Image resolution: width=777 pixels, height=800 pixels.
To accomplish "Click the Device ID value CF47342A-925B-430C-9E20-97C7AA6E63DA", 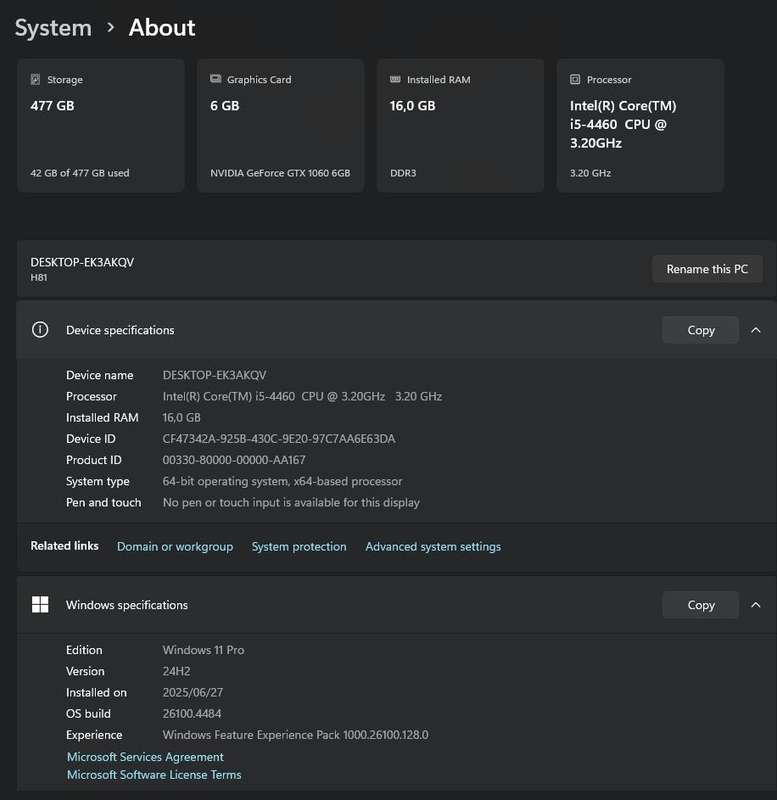I will [279, 439].
